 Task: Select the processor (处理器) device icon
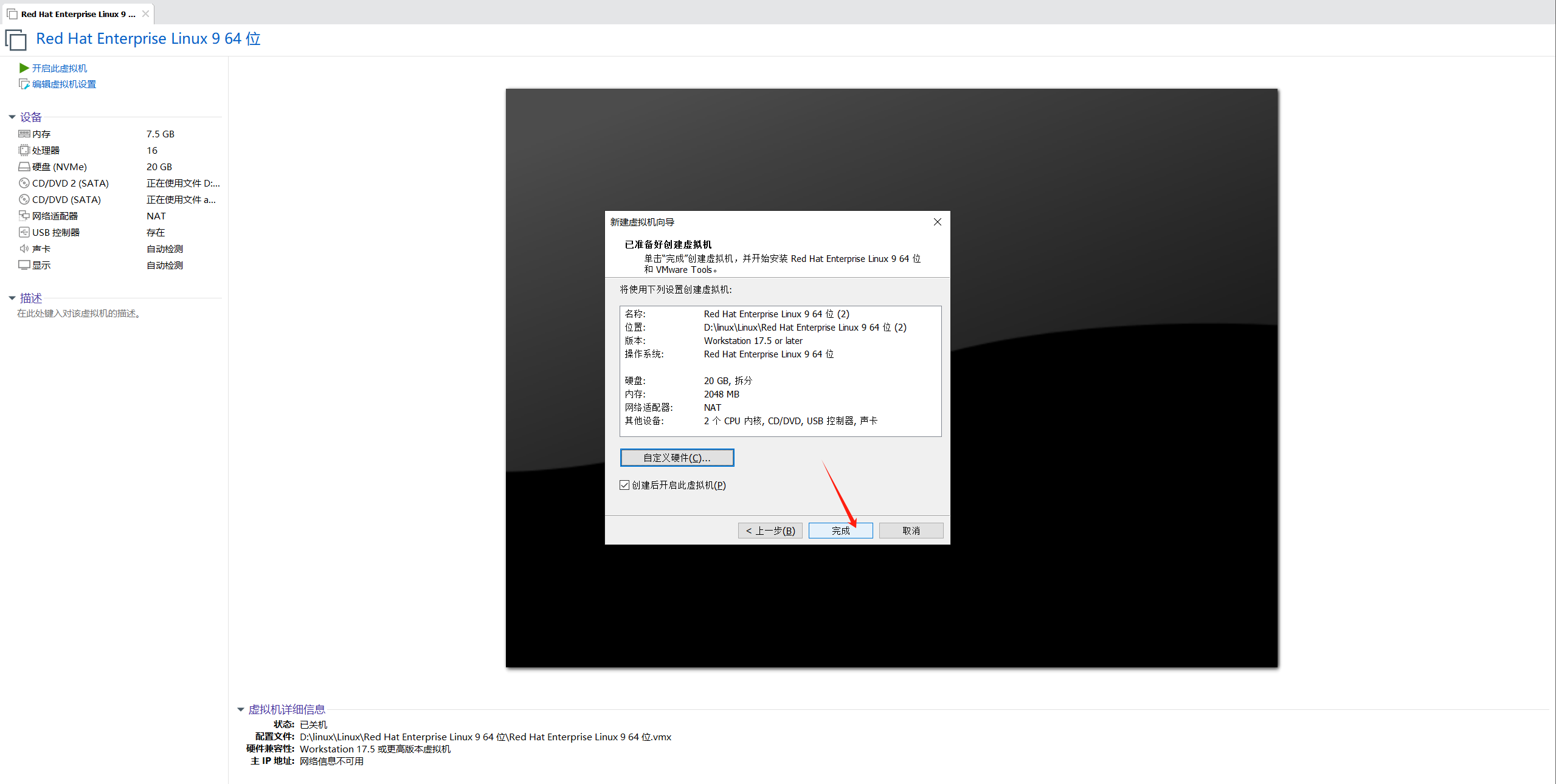click(x=24, y=150)
